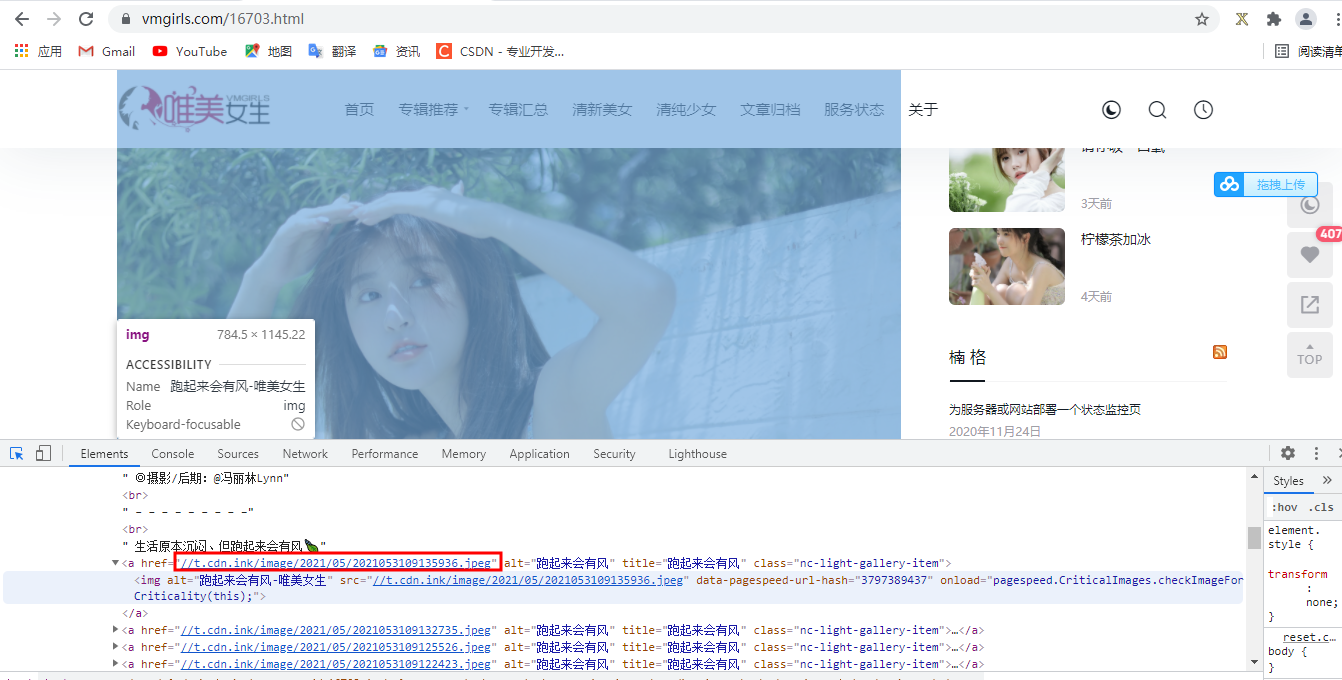The height and width of the screenshot is (680, 1342).
Task: Enable dark mode via the navbar moon icon
Action: pyautogui.click(x=1111, y=109)
